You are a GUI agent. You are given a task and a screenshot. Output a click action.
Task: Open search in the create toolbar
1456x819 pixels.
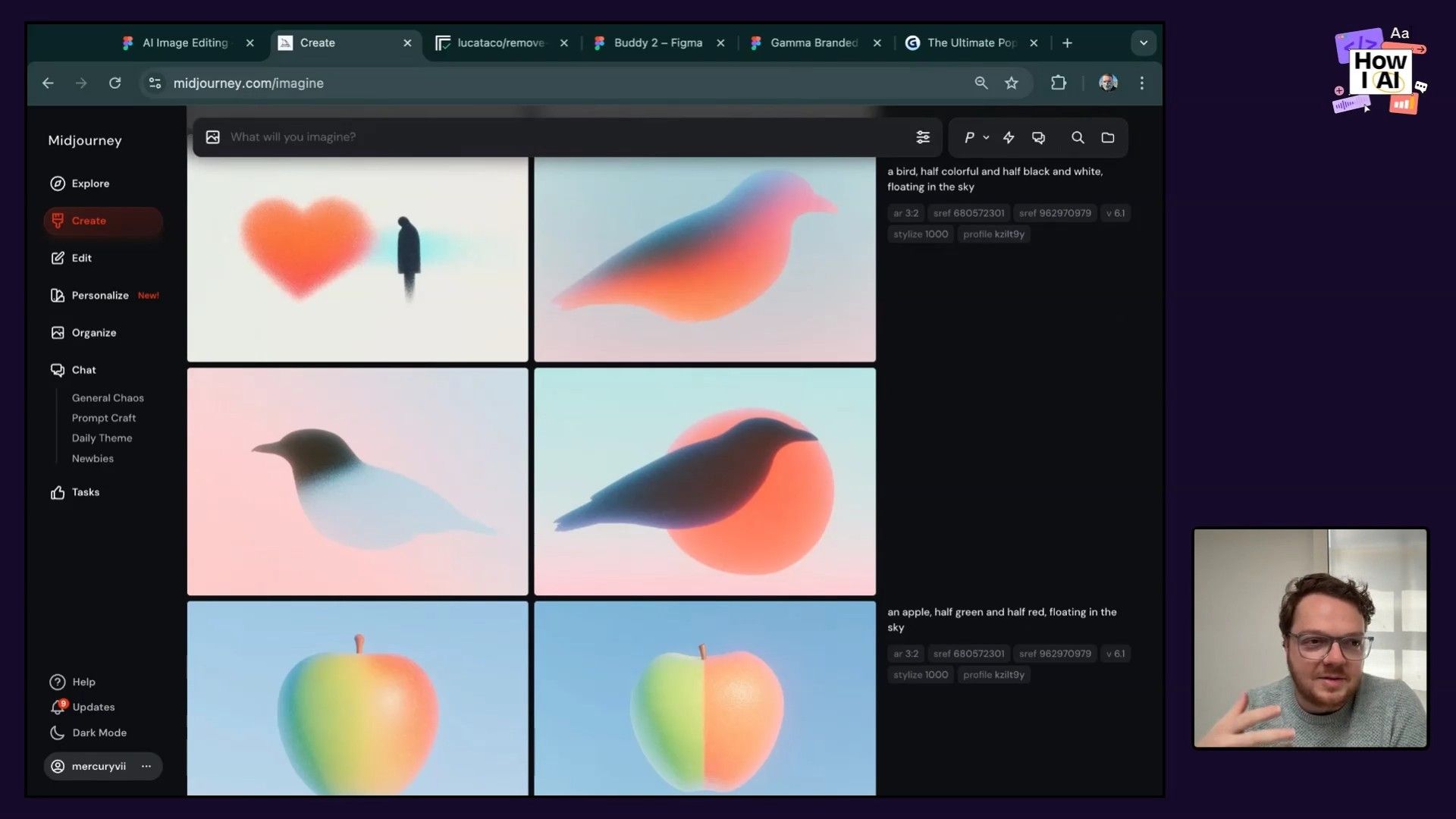point(1078,137)
